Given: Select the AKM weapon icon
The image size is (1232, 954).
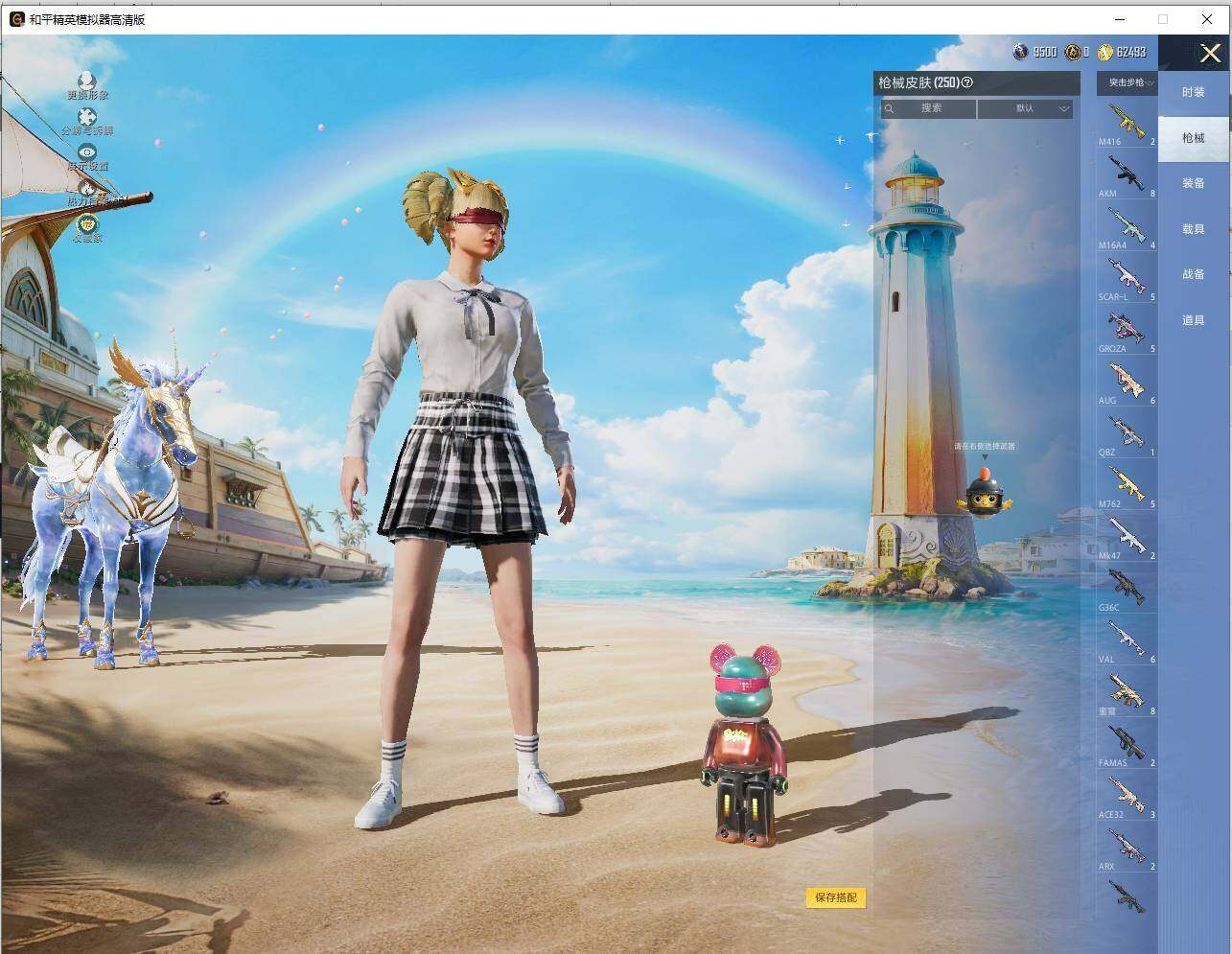Looking at the screenshot, I should coord(1127,175).
